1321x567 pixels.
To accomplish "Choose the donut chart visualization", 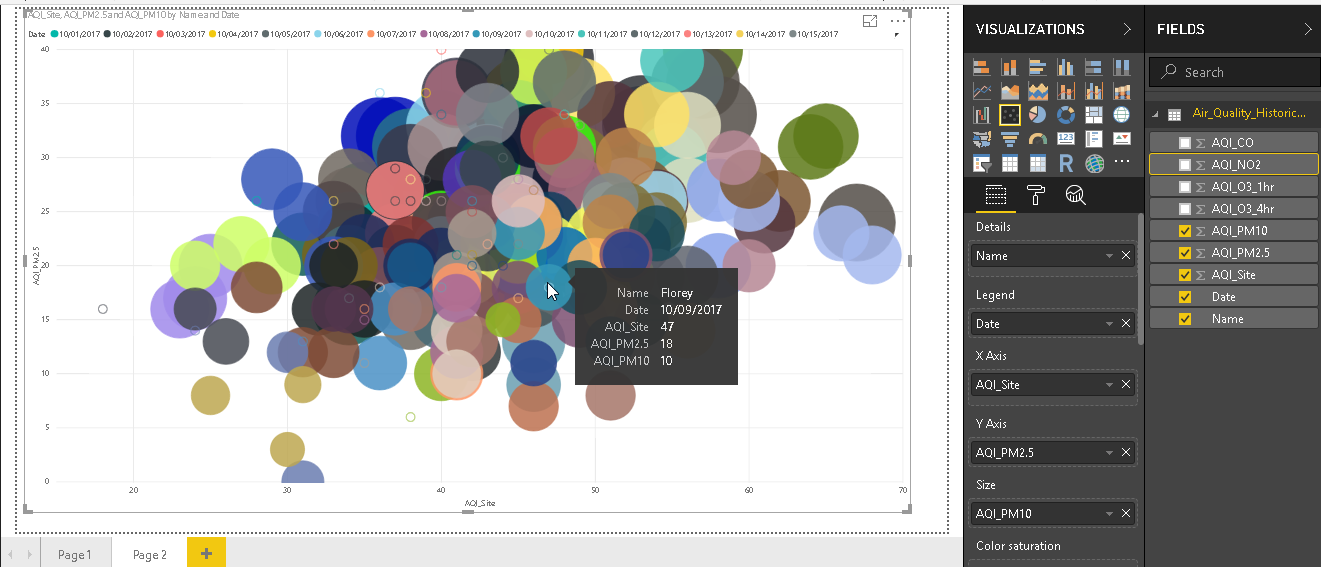I will 1066,115.
